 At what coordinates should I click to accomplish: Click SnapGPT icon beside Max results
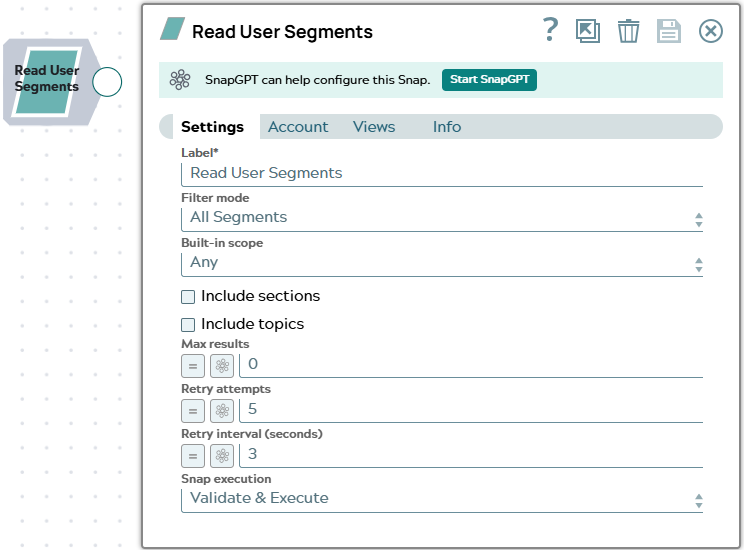point(222,366)
